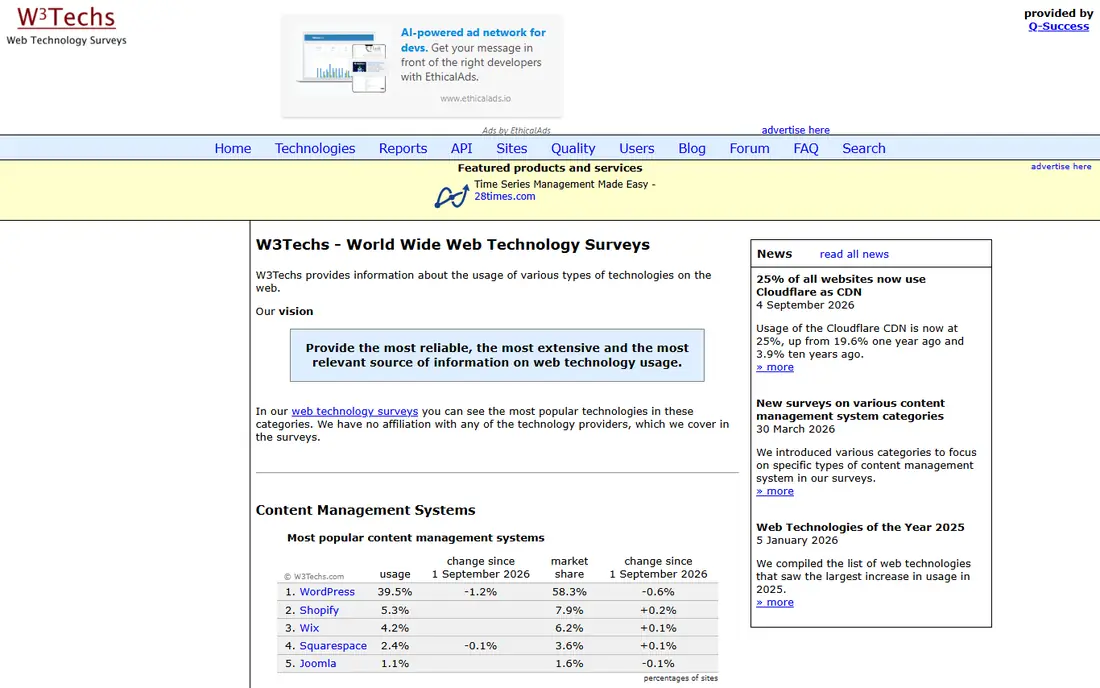Click the 'Content Management Systems' heading
The image size is (1100, 688).
tap(365, 511)
